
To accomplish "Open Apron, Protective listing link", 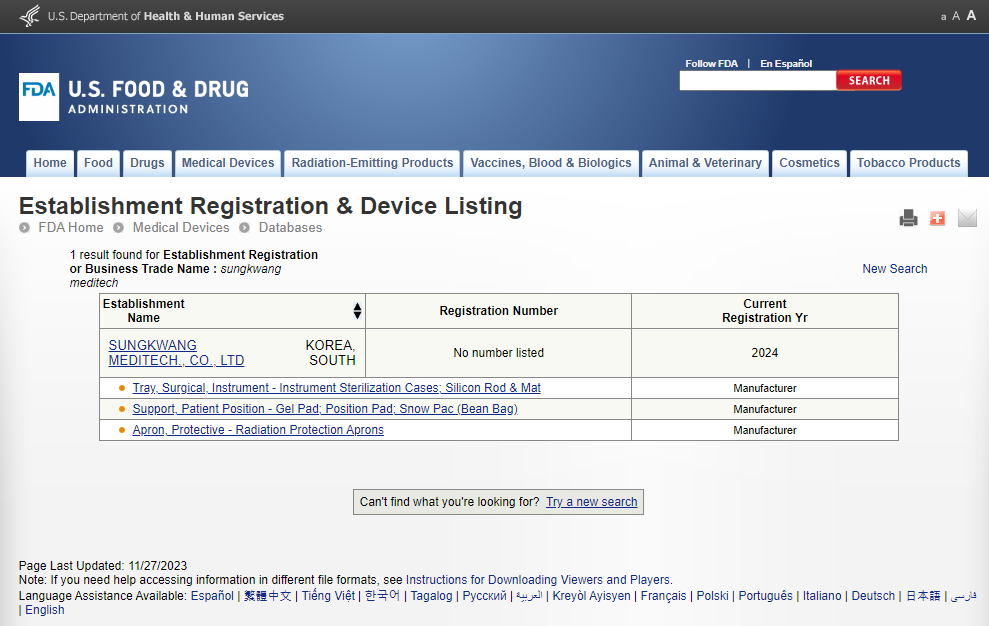I will tap(258, 430).
